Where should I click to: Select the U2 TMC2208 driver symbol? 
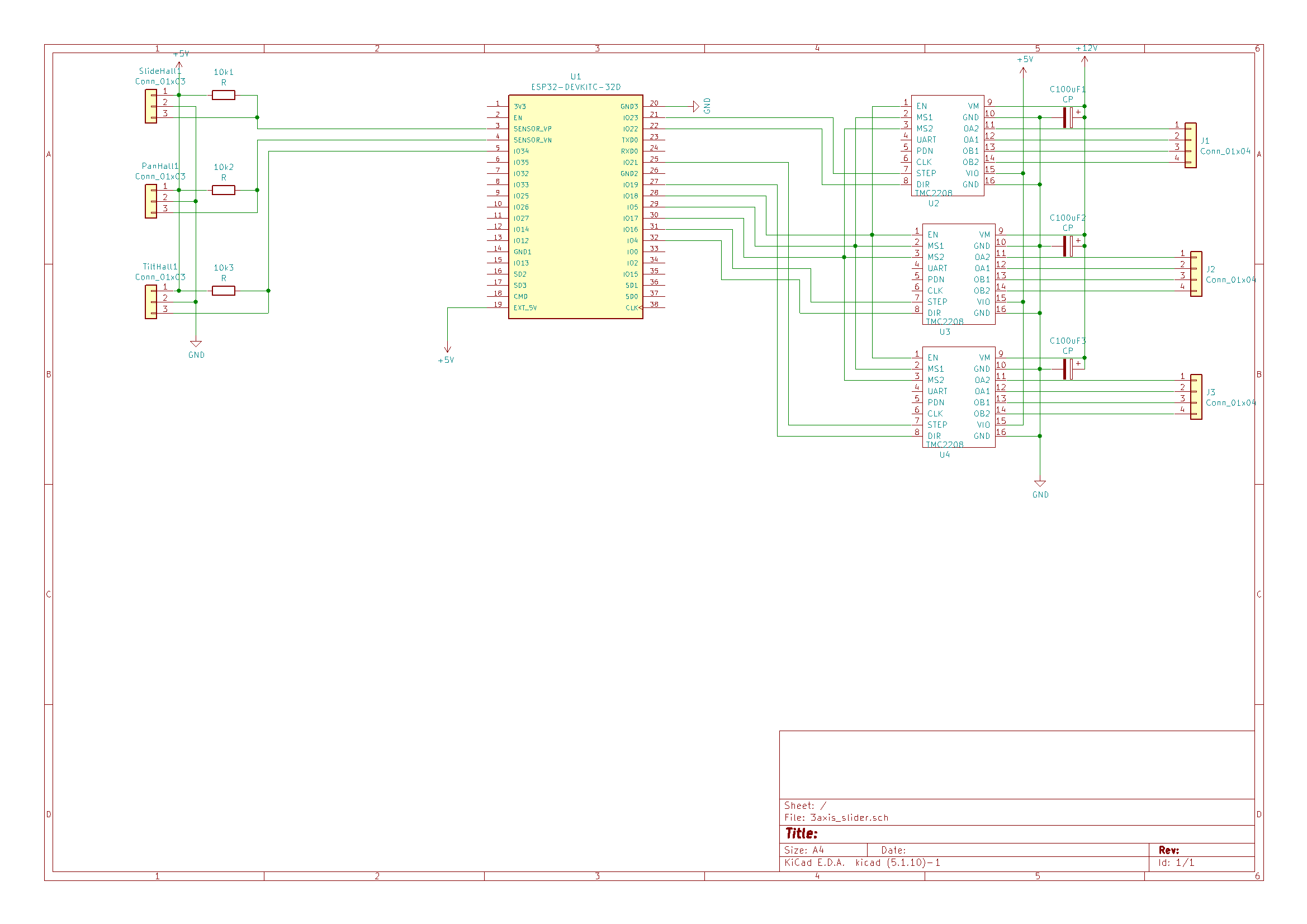pos(947,146)
